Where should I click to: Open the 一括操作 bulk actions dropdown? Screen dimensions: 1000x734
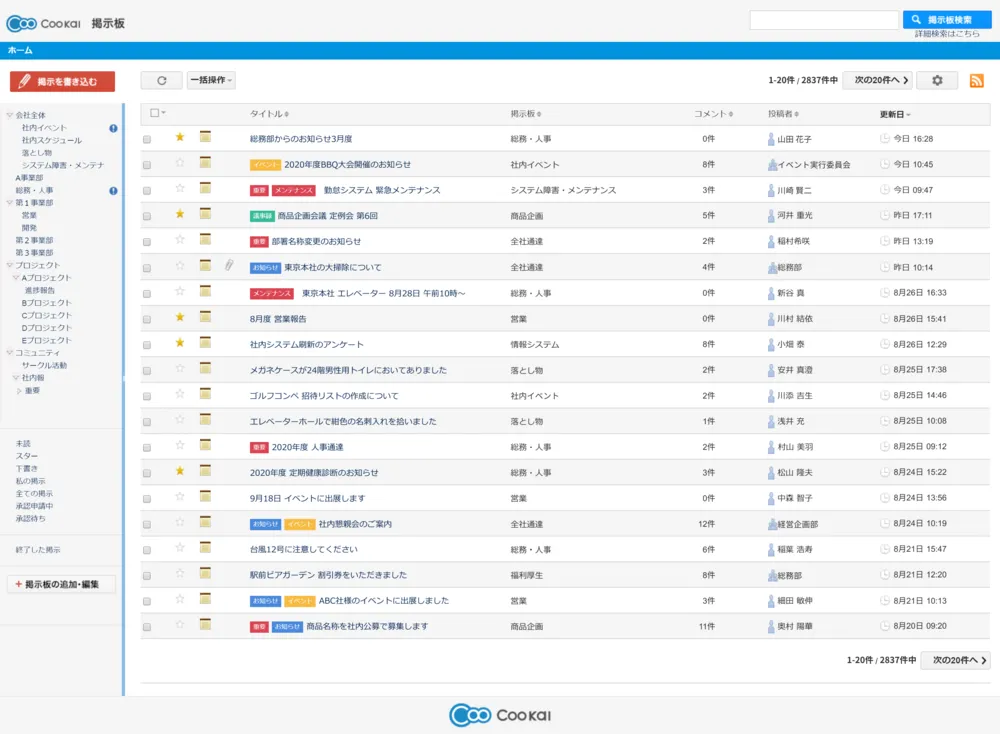[211, 80]
